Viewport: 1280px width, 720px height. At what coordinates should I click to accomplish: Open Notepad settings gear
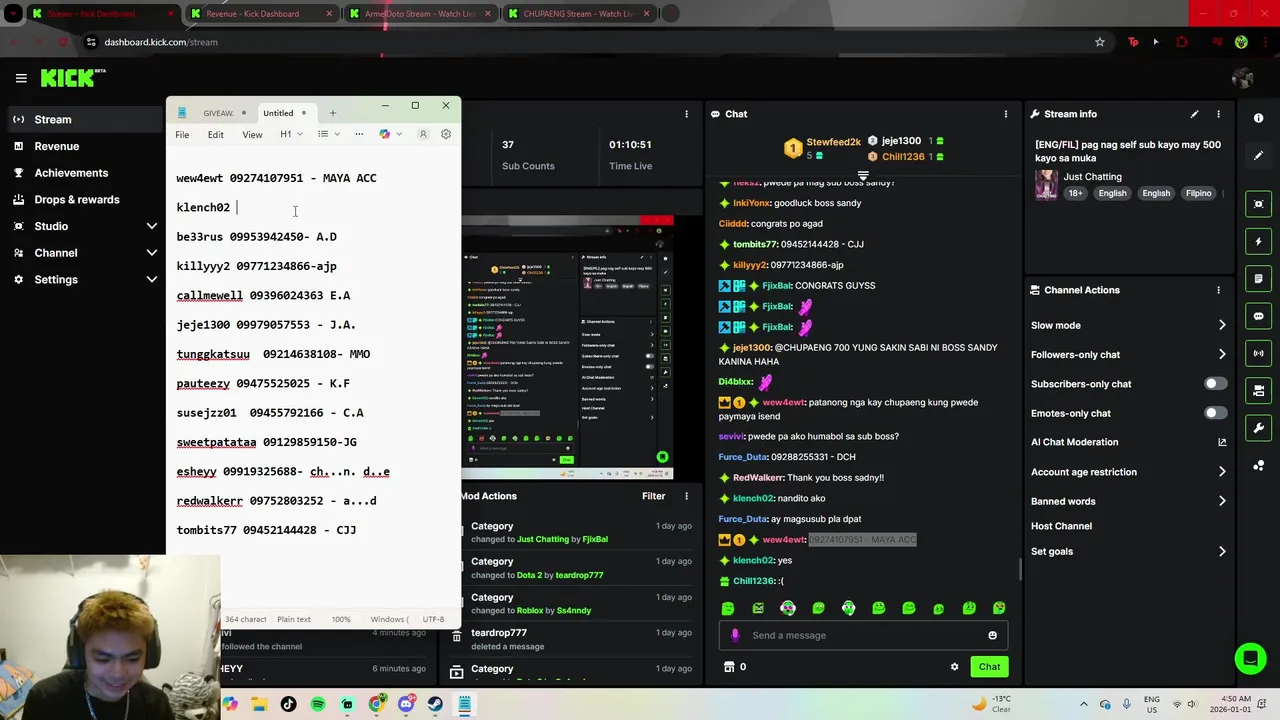click(446, 134)
